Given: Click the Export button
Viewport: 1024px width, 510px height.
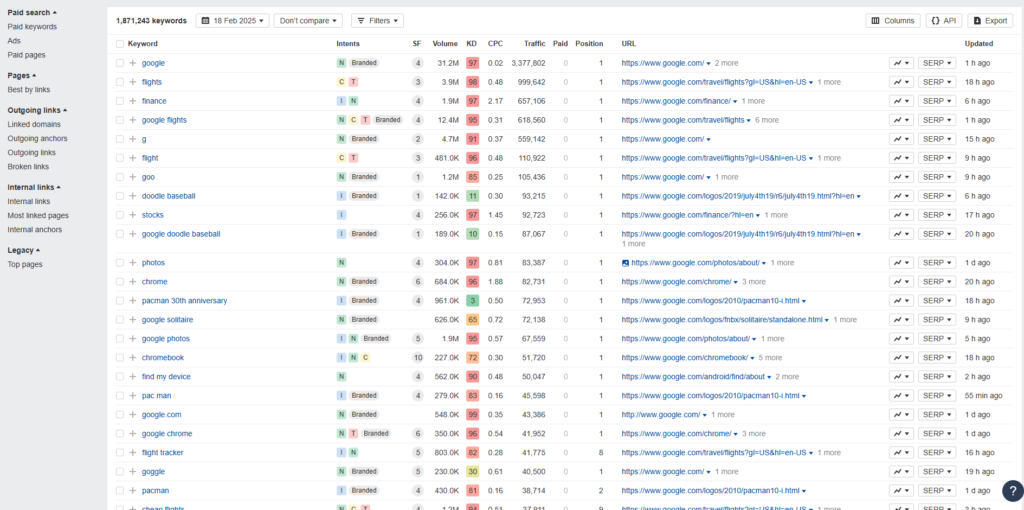Looking at the screenshot, I should [990, 21].
